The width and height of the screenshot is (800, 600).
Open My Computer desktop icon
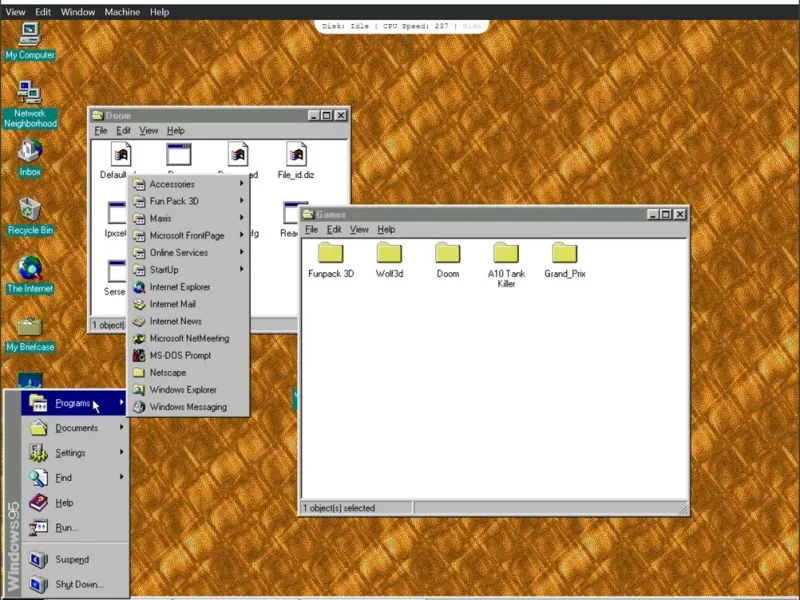point(30,42)
